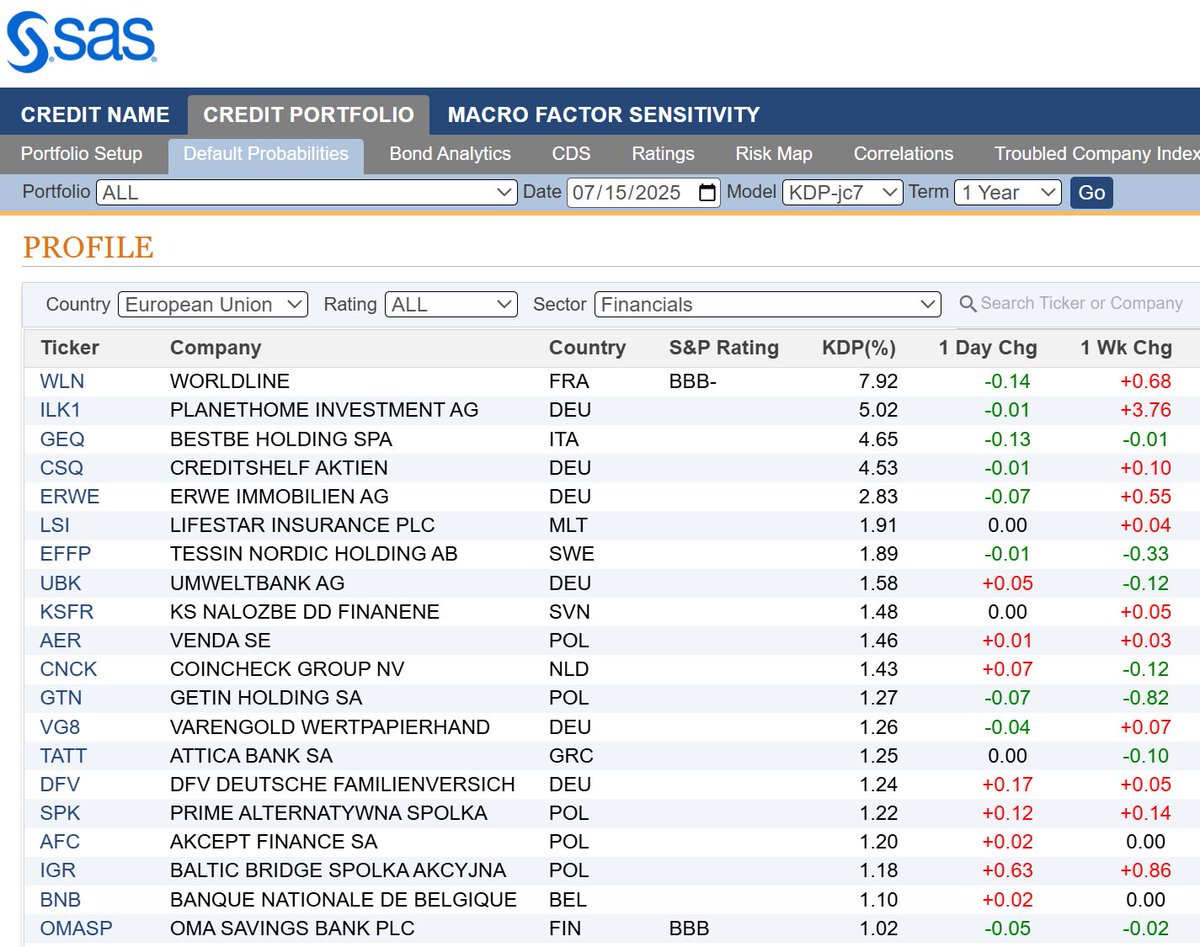The width and height of the screenshot is (1200, 947).
Task: Click company name WORLDLINE
Action: [x=230, y=381]
